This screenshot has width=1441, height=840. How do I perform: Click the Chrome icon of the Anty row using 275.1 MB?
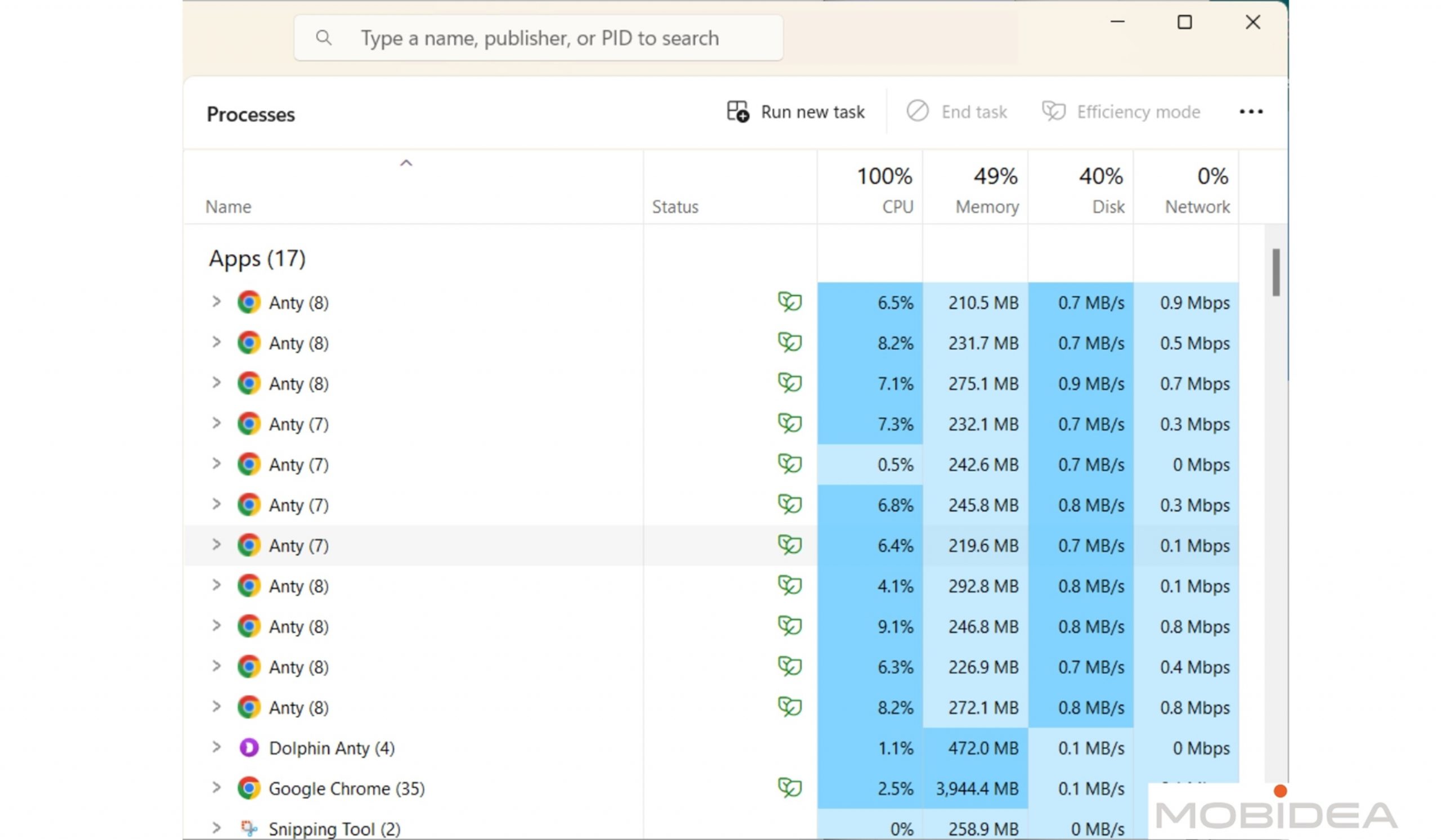[x=249, y=383]
